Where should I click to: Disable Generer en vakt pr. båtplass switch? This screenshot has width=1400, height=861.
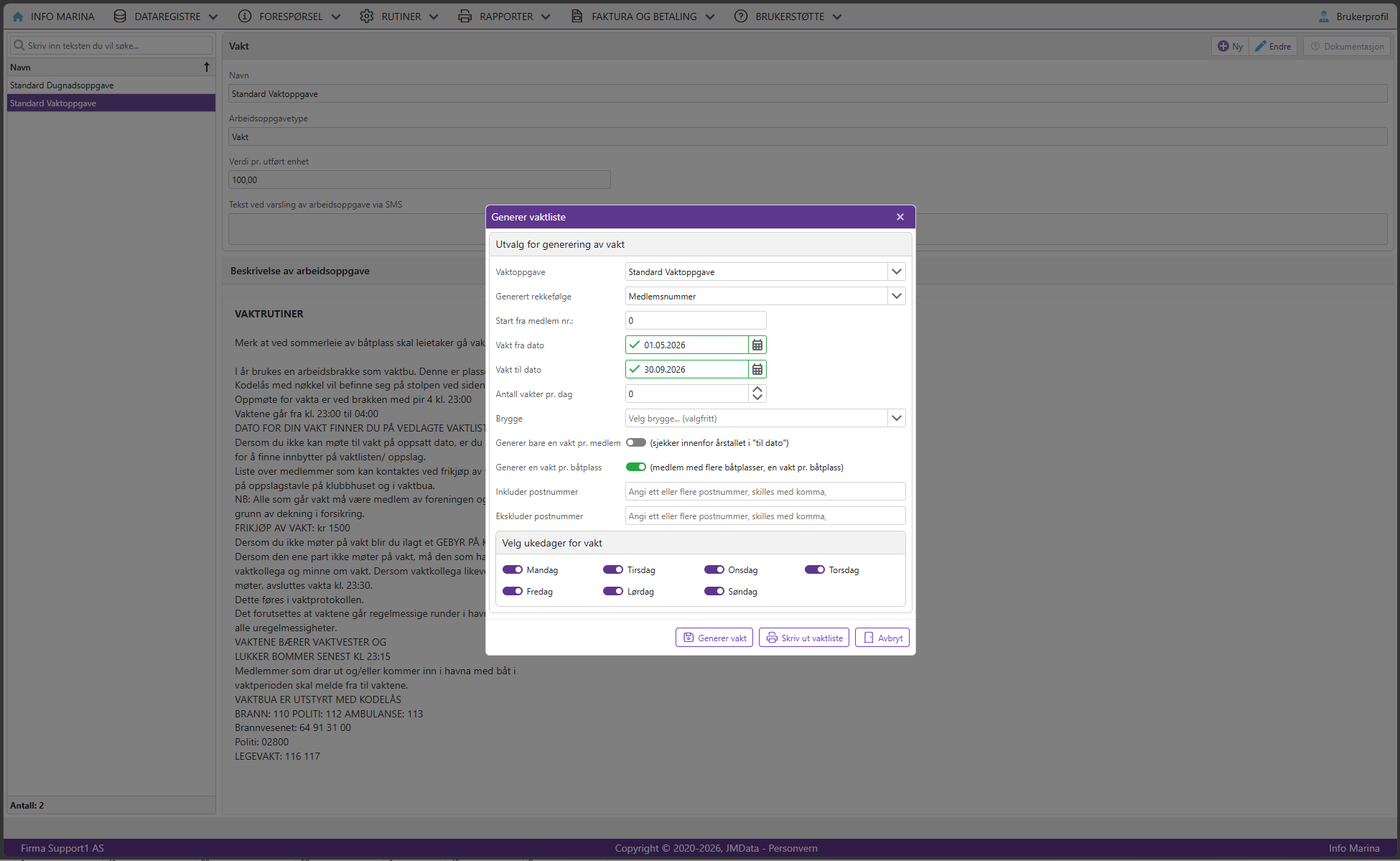pyautogui.click(x=636, y=467)
